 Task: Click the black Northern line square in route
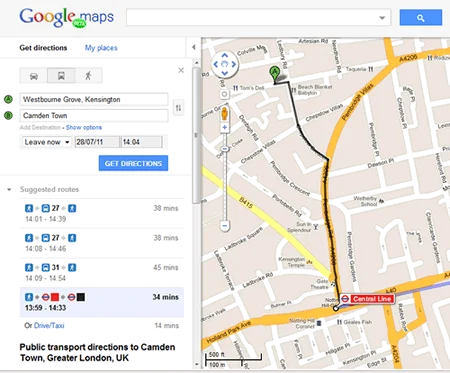point(81,297)
